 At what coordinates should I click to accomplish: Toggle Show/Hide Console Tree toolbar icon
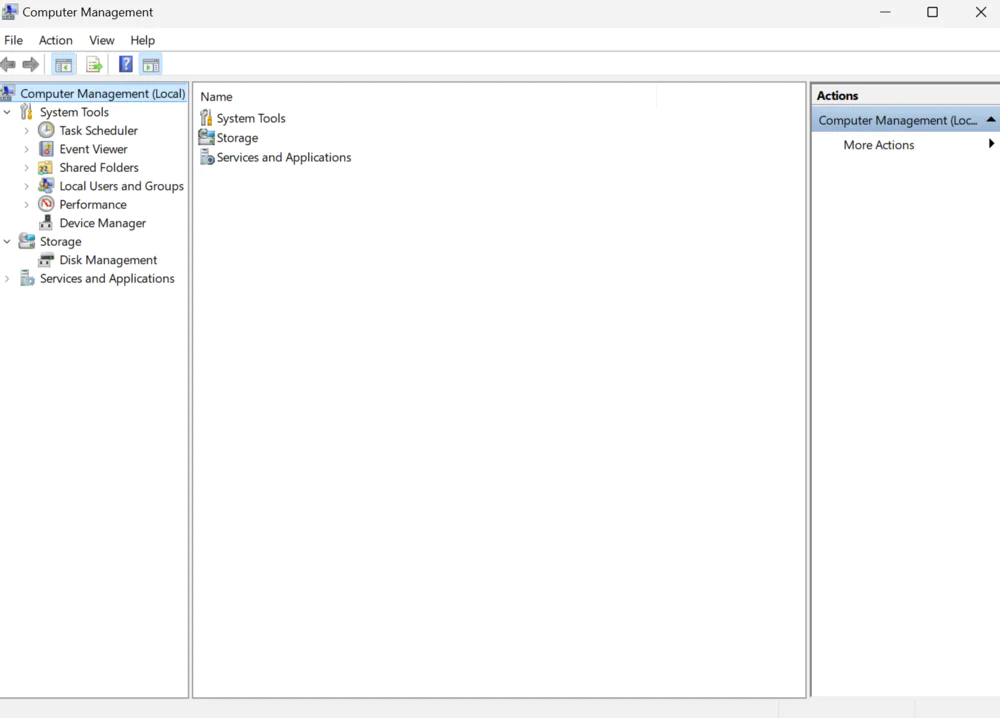point(63,64)
